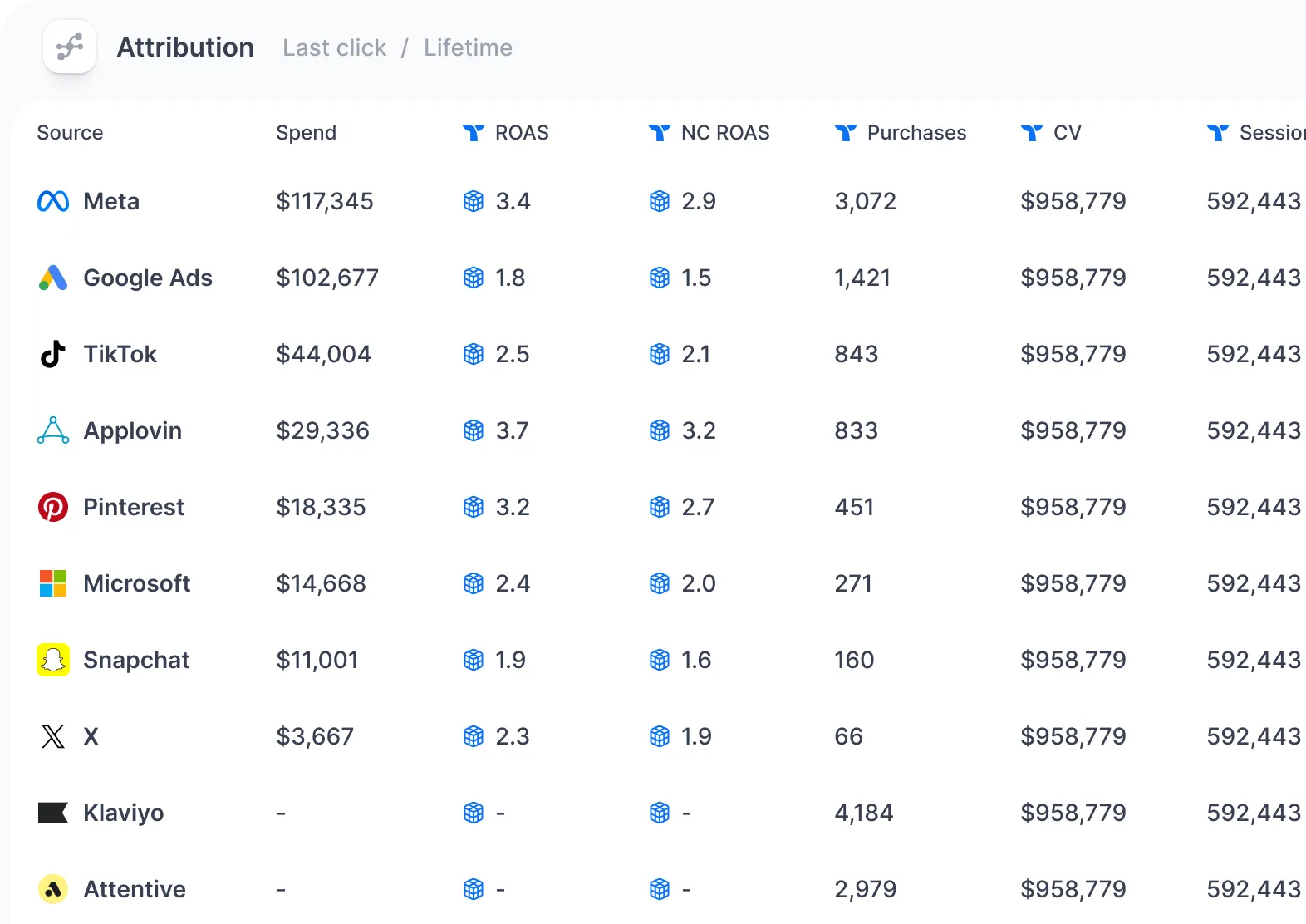Click the filter icon beside ROAS header

click(474, 133)
